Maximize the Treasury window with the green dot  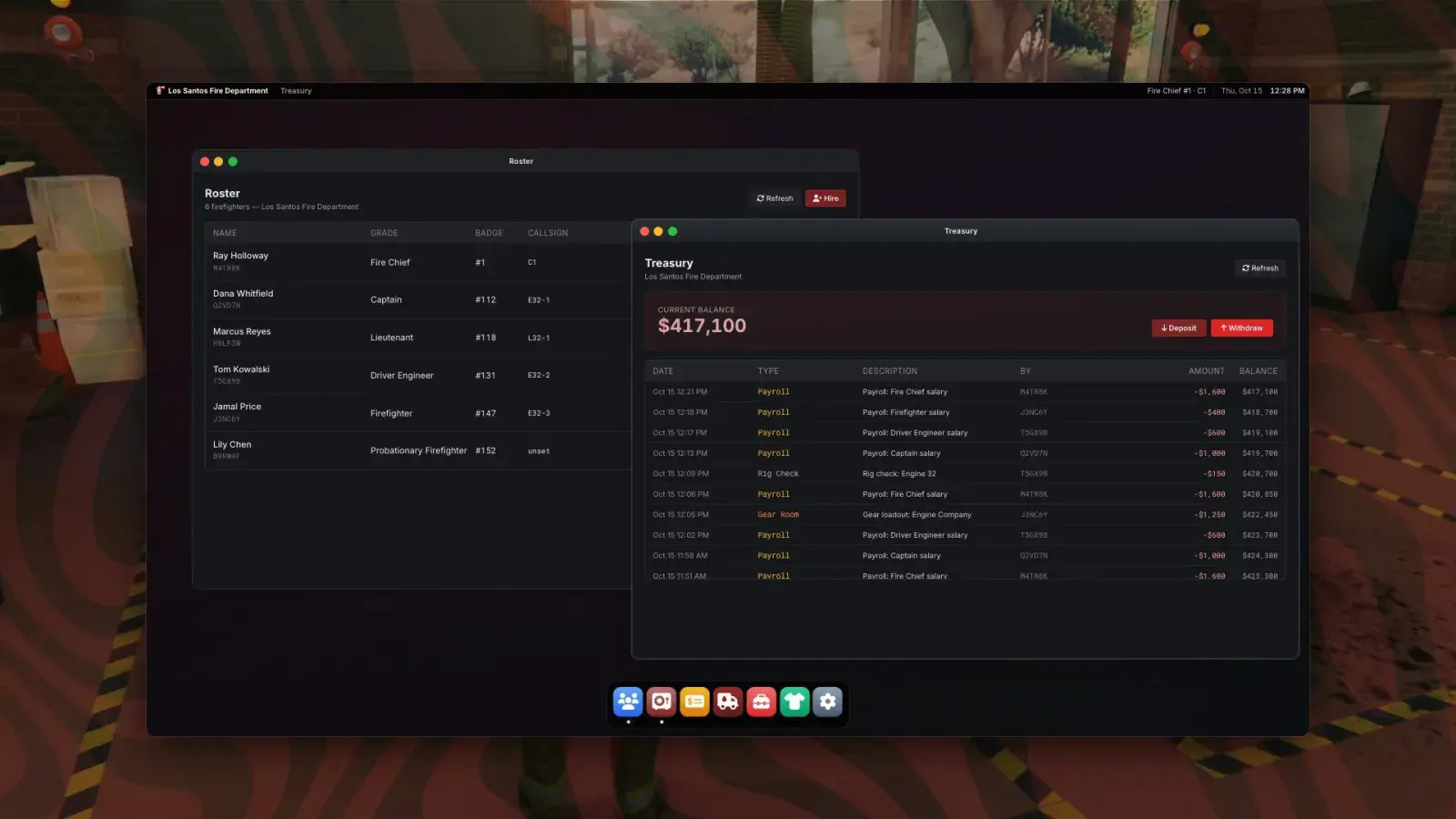click(x=672, y=231)
